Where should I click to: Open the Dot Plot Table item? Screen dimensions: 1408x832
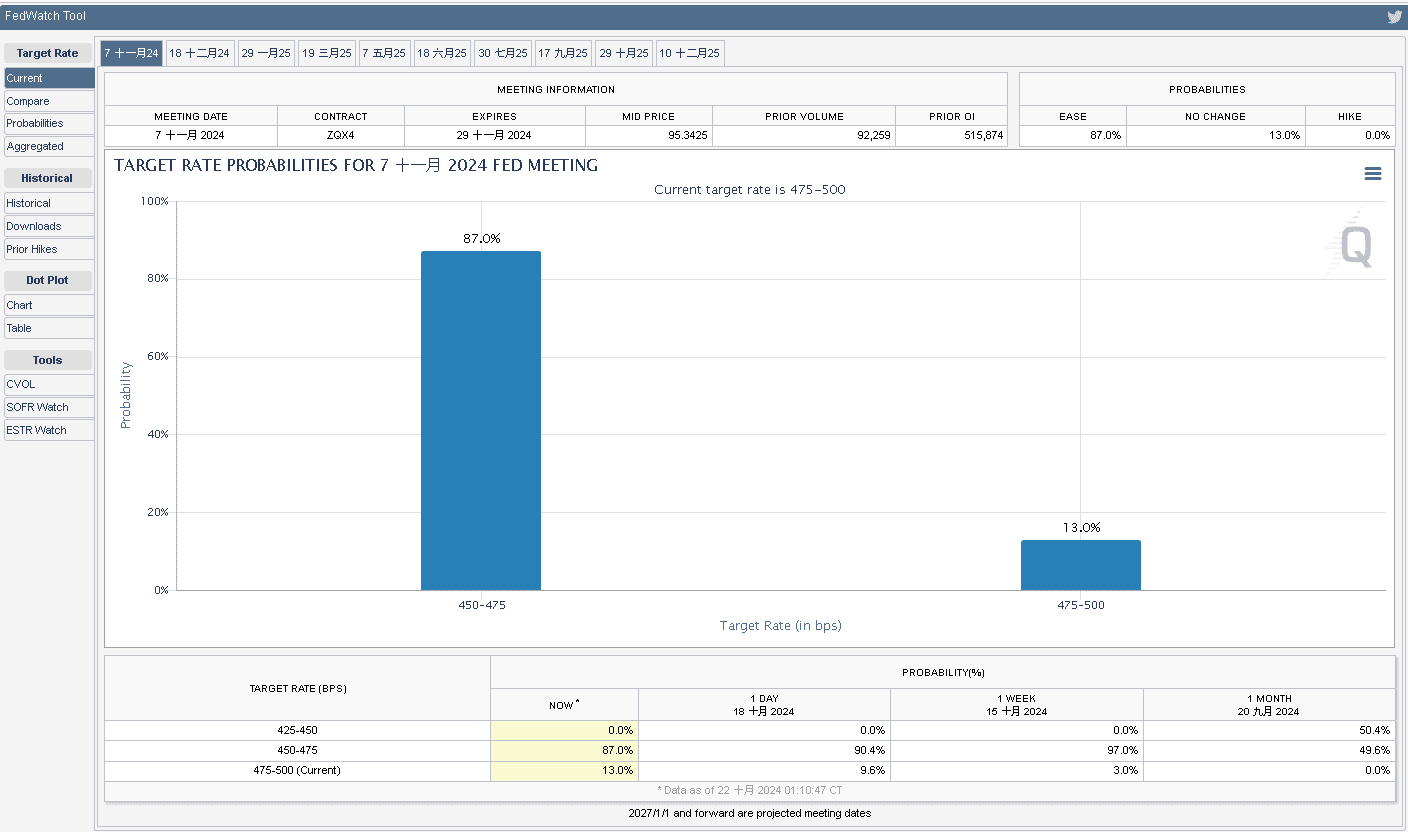pyautogui.click(x=49, y=328)
